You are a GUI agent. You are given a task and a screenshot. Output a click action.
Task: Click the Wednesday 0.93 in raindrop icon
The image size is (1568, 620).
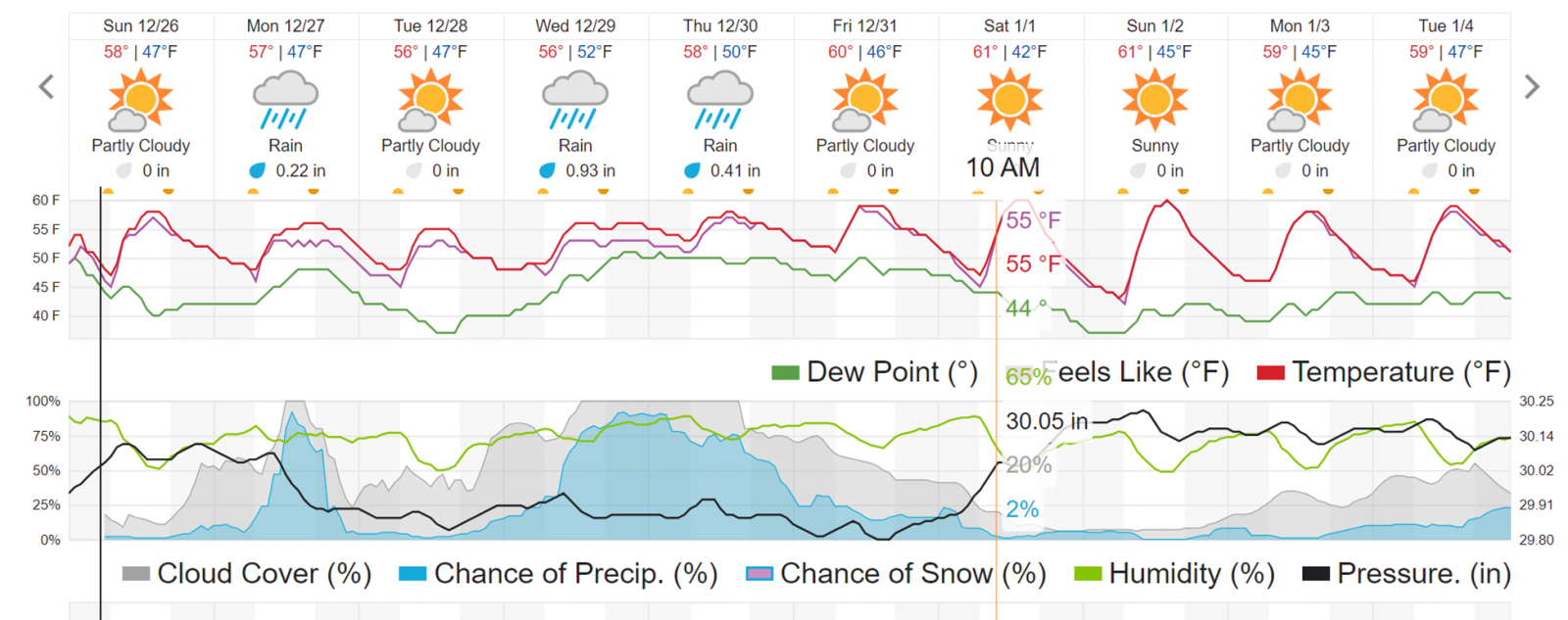coord(548,170)
